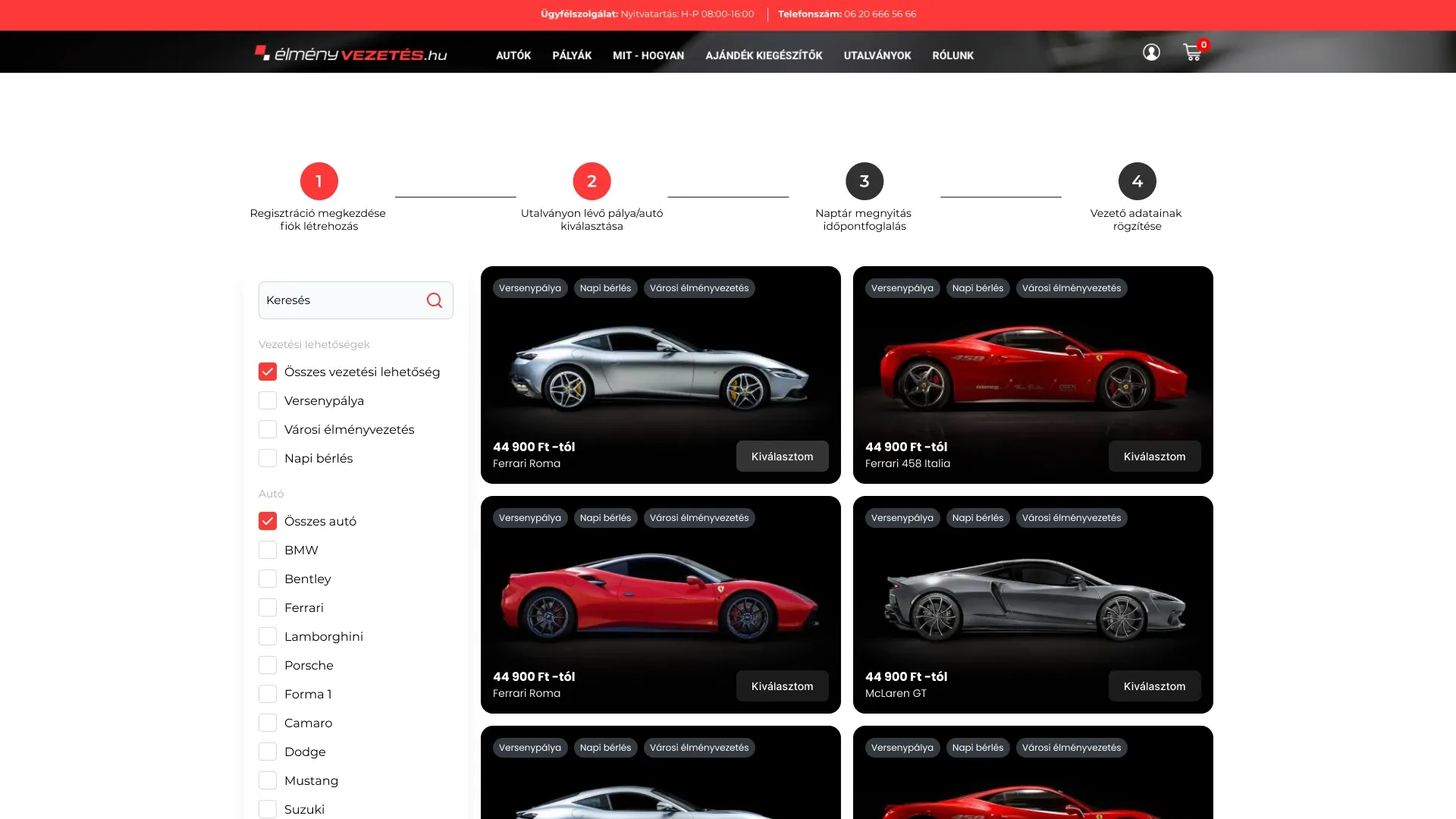Check the Suzuki checkbox
Screen dimensions: 1456x819
pos(268,809)
